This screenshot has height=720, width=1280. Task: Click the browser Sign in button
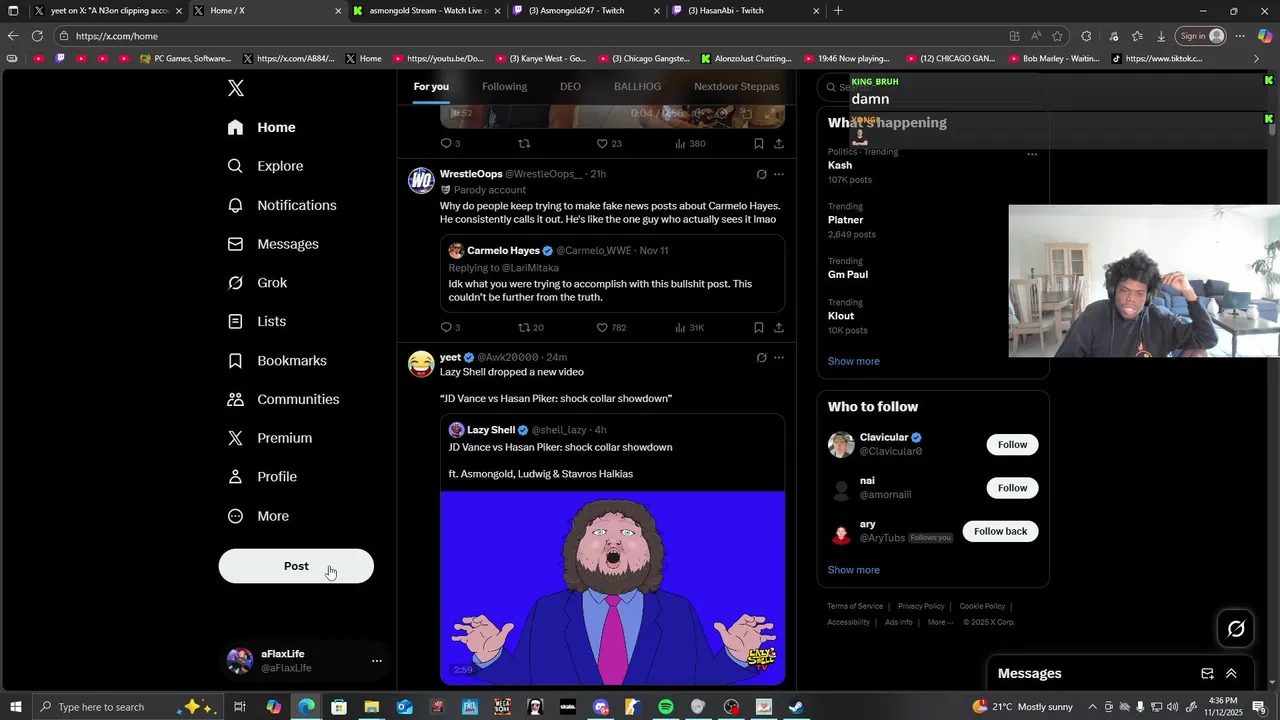click(1202, 36)
